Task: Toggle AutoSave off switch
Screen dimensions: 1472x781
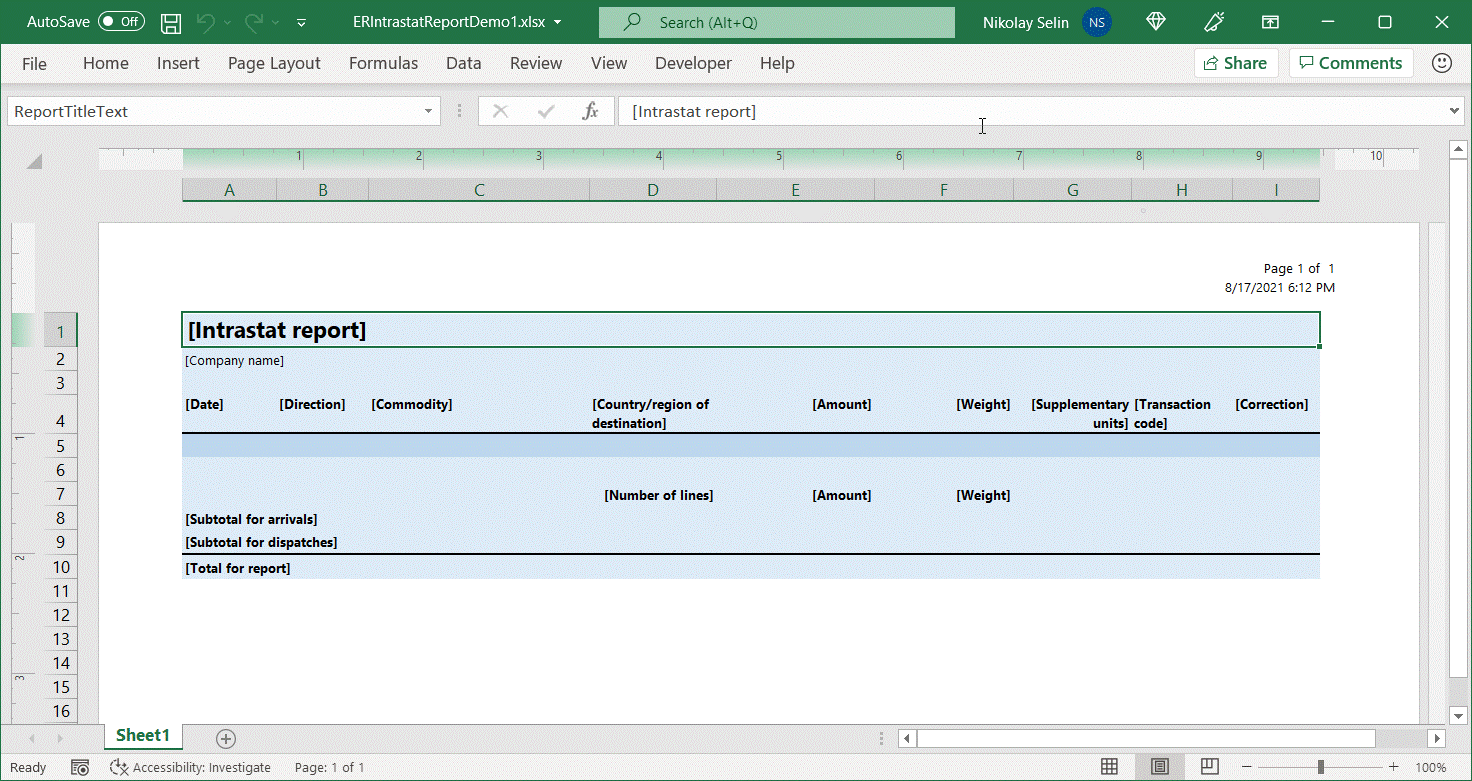Action: pyautogui.click(x=120, y=21)
